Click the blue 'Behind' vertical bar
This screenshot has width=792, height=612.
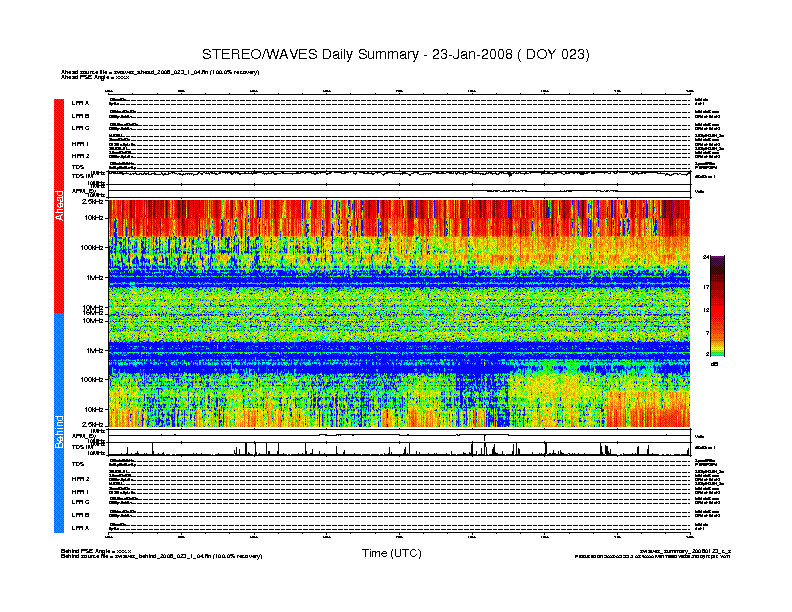pos(59,423)
